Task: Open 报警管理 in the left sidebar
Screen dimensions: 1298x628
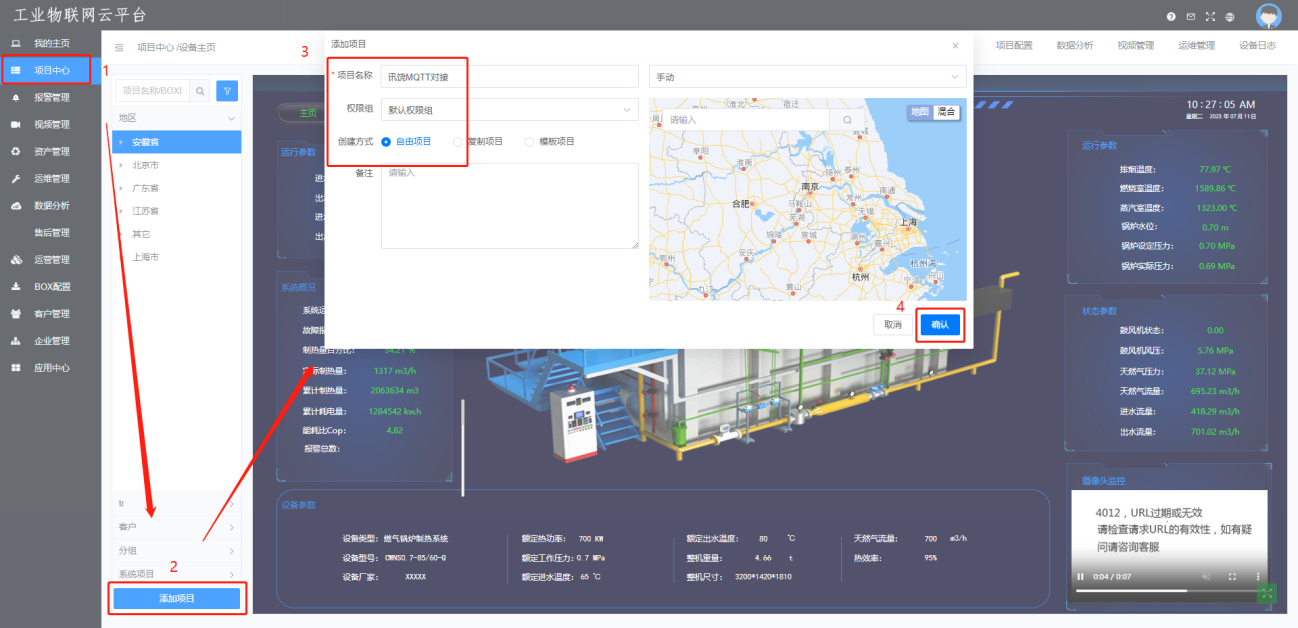Action: point(51,98)
